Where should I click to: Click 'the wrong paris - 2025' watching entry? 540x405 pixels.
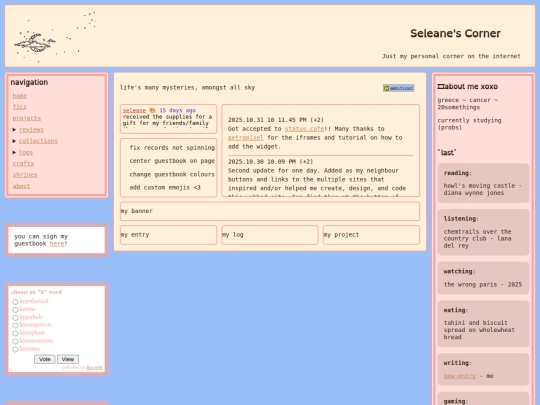coord(482,284)
